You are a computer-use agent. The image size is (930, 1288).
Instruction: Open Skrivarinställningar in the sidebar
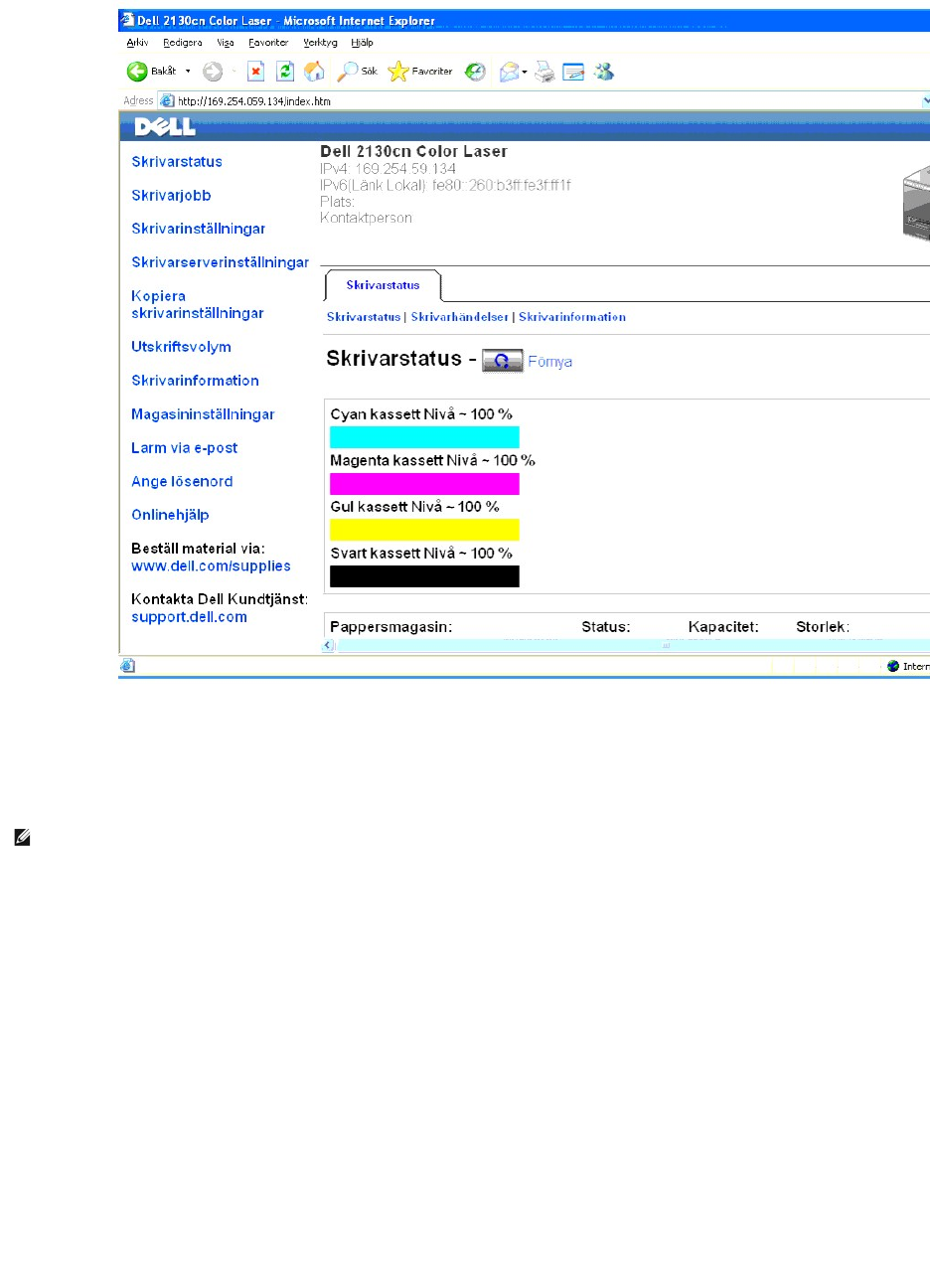[x=199, y=229]
